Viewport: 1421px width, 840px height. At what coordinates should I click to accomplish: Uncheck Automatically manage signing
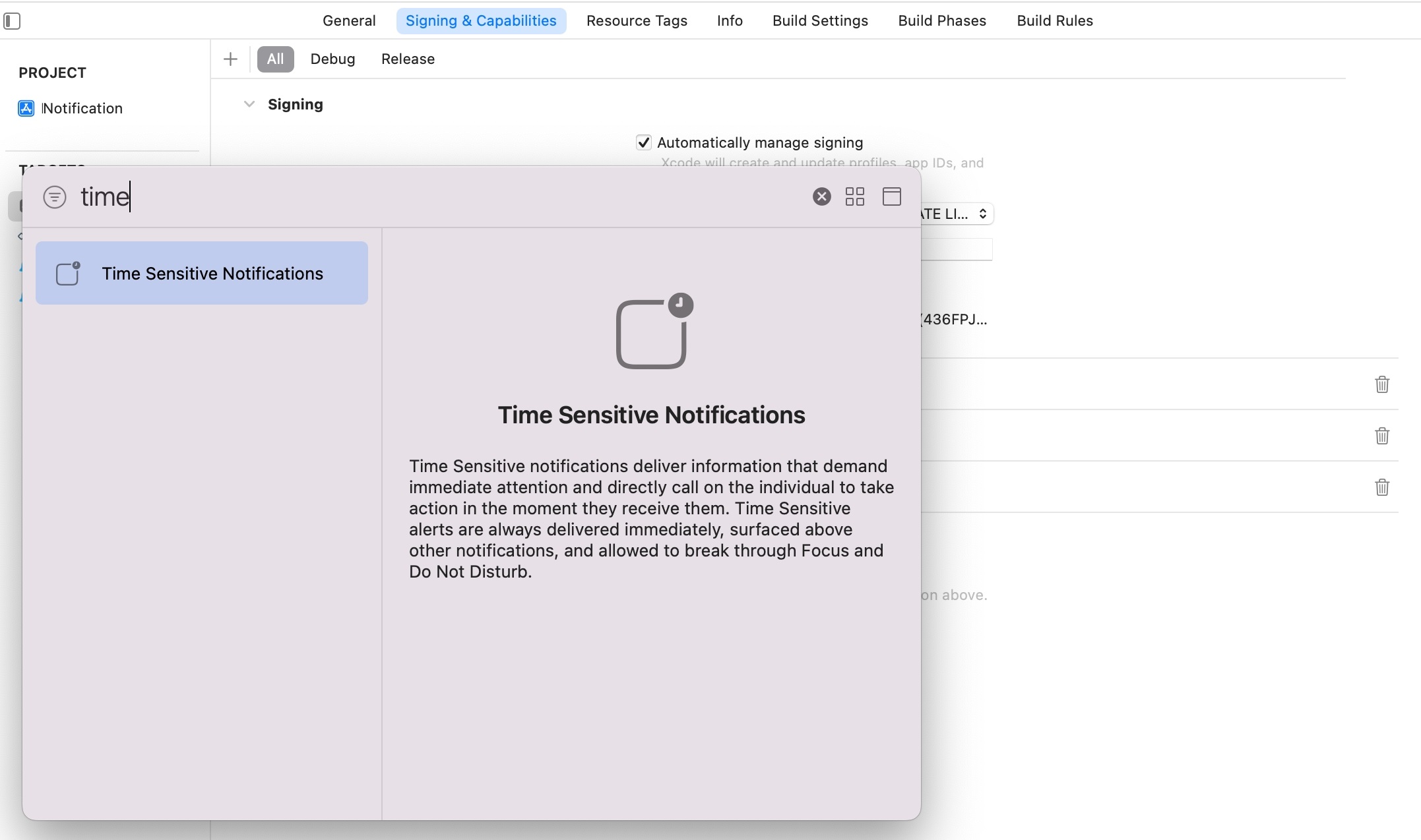point(644,142)
